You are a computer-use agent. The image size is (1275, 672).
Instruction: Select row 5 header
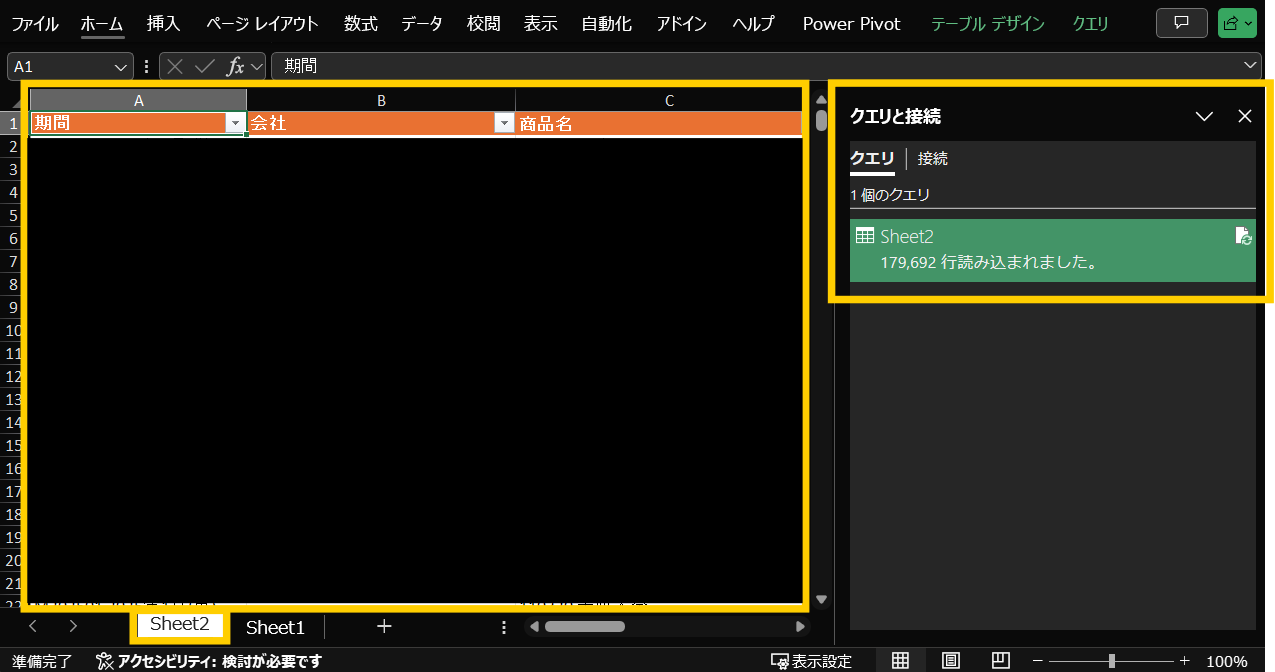pos(14,215)
